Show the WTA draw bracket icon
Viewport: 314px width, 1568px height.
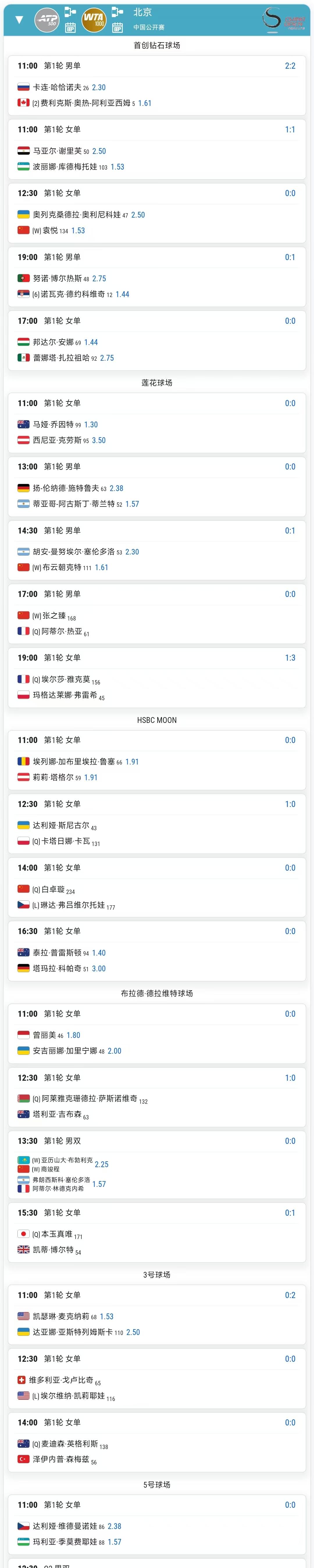click(x=117, y=12)
